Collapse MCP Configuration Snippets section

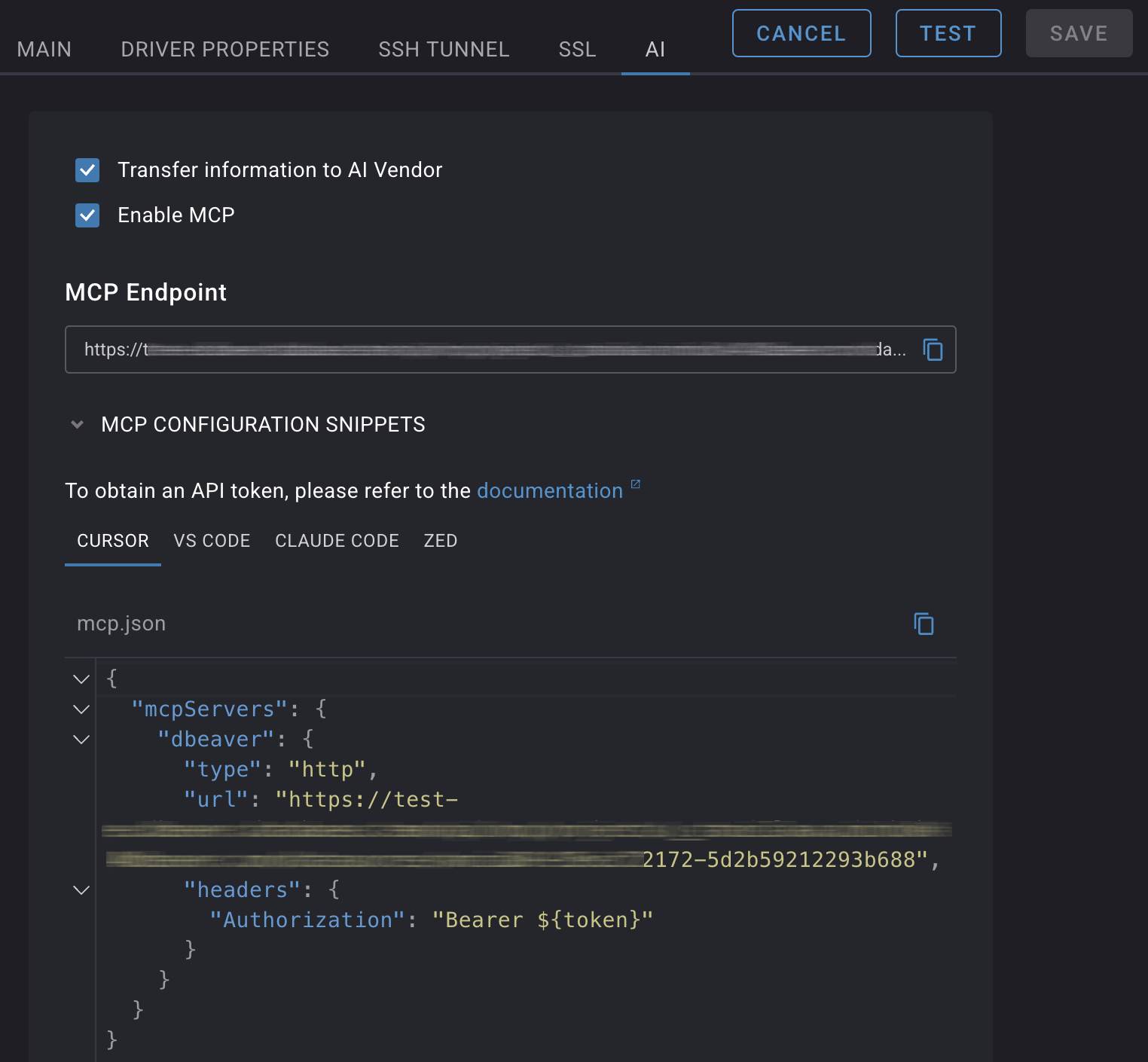(77, 425)
